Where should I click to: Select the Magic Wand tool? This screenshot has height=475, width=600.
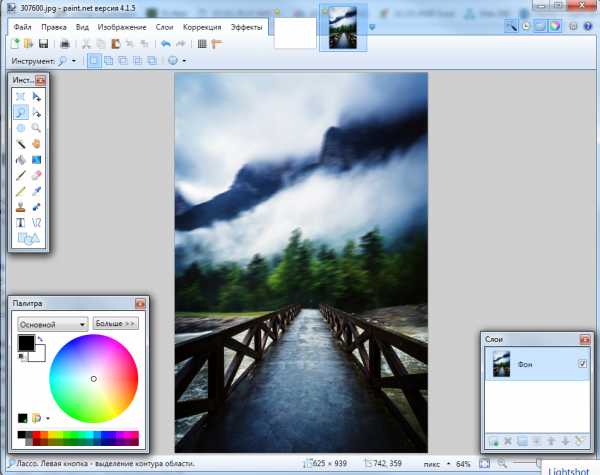click(x=21, y=143)
